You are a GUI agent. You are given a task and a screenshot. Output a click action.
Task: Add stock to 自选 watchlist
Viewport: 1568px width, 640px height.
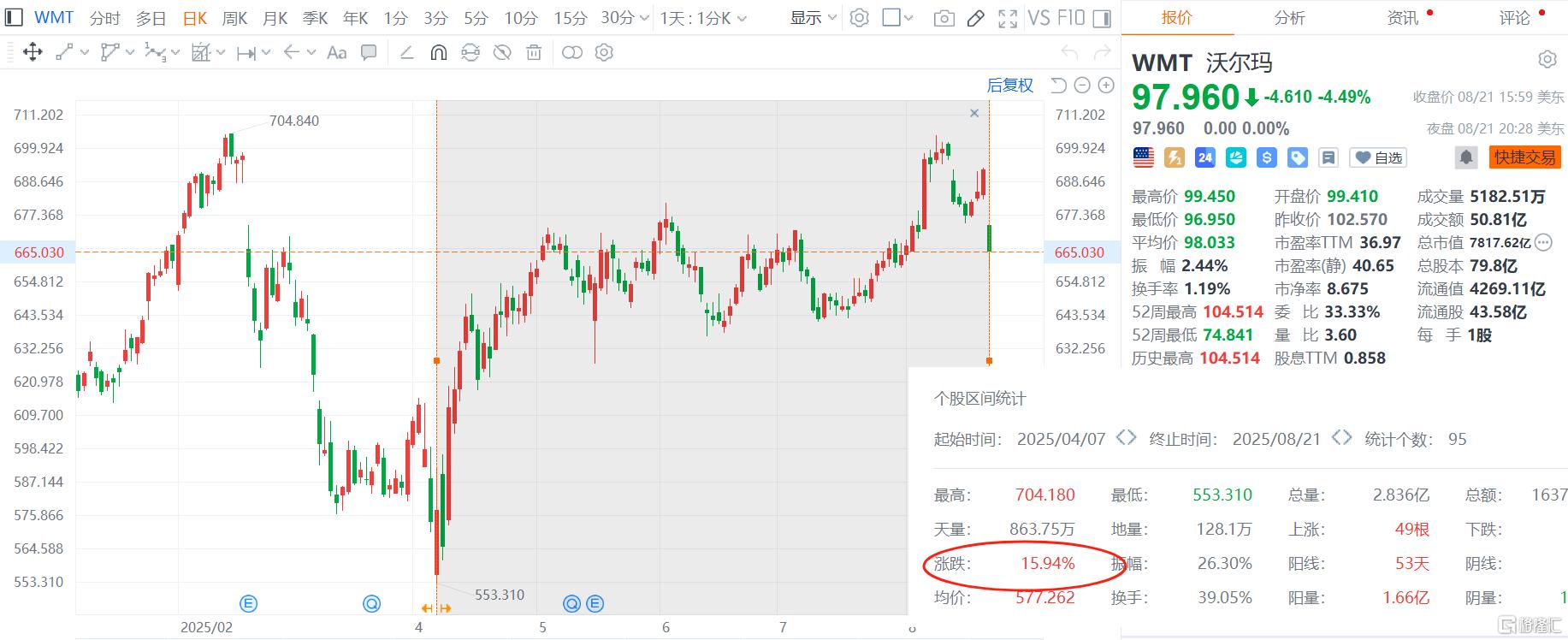pyautogui.click(x=1377, y=157)
